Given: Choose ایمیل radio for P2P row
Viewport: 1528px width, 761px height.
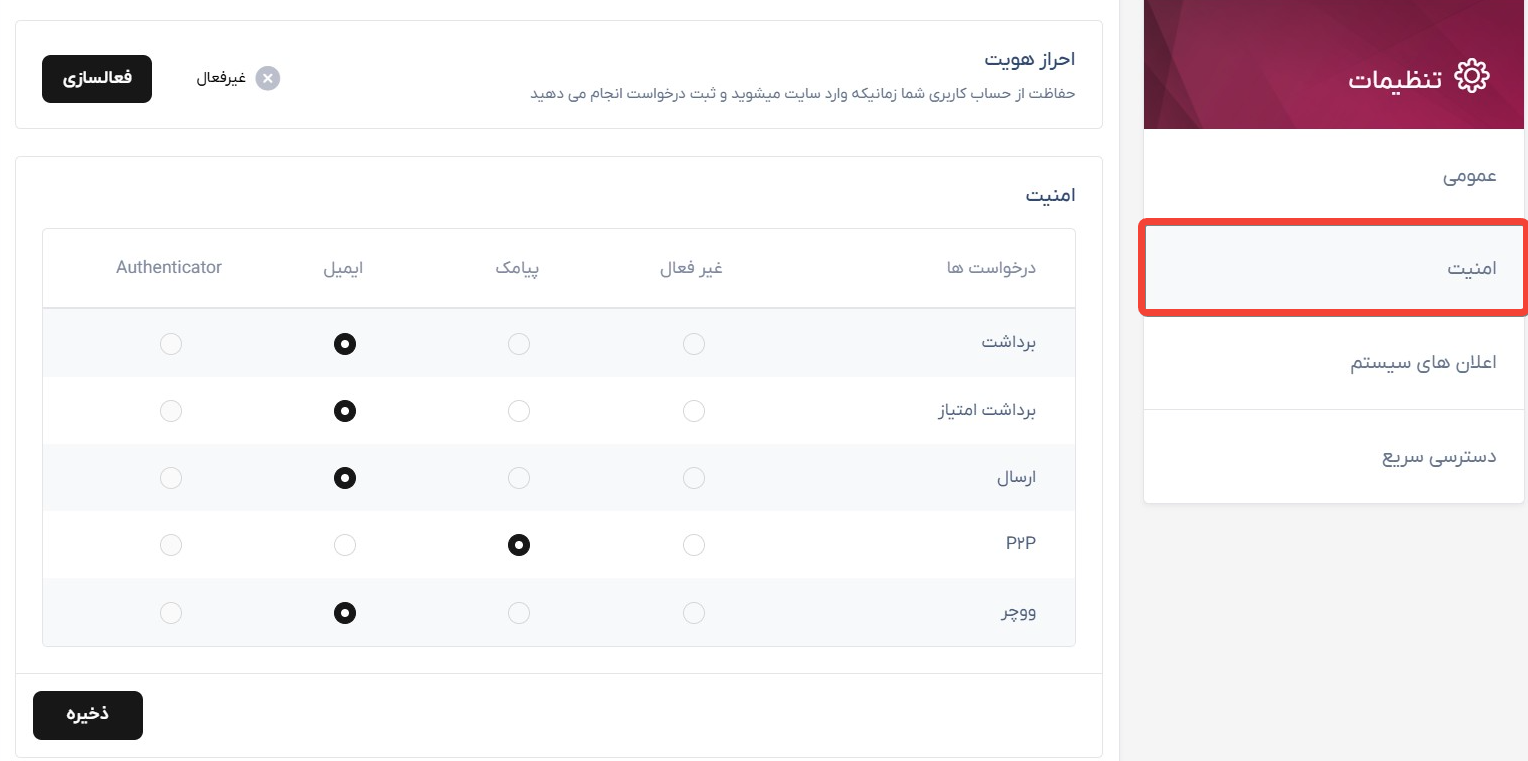Looking at the screenshot, I should coord(345,545).
